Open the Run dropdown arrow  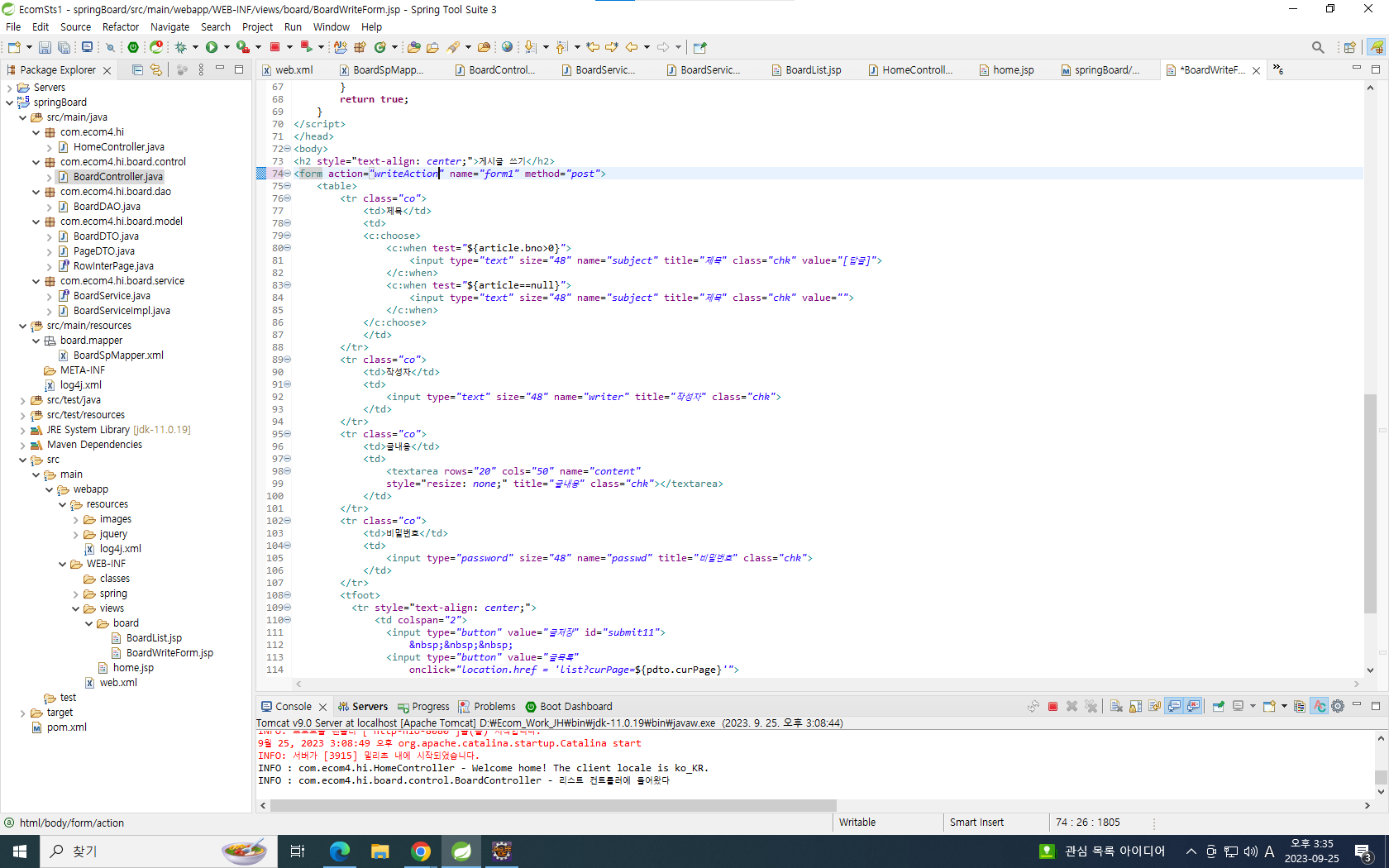coord(227,47)
